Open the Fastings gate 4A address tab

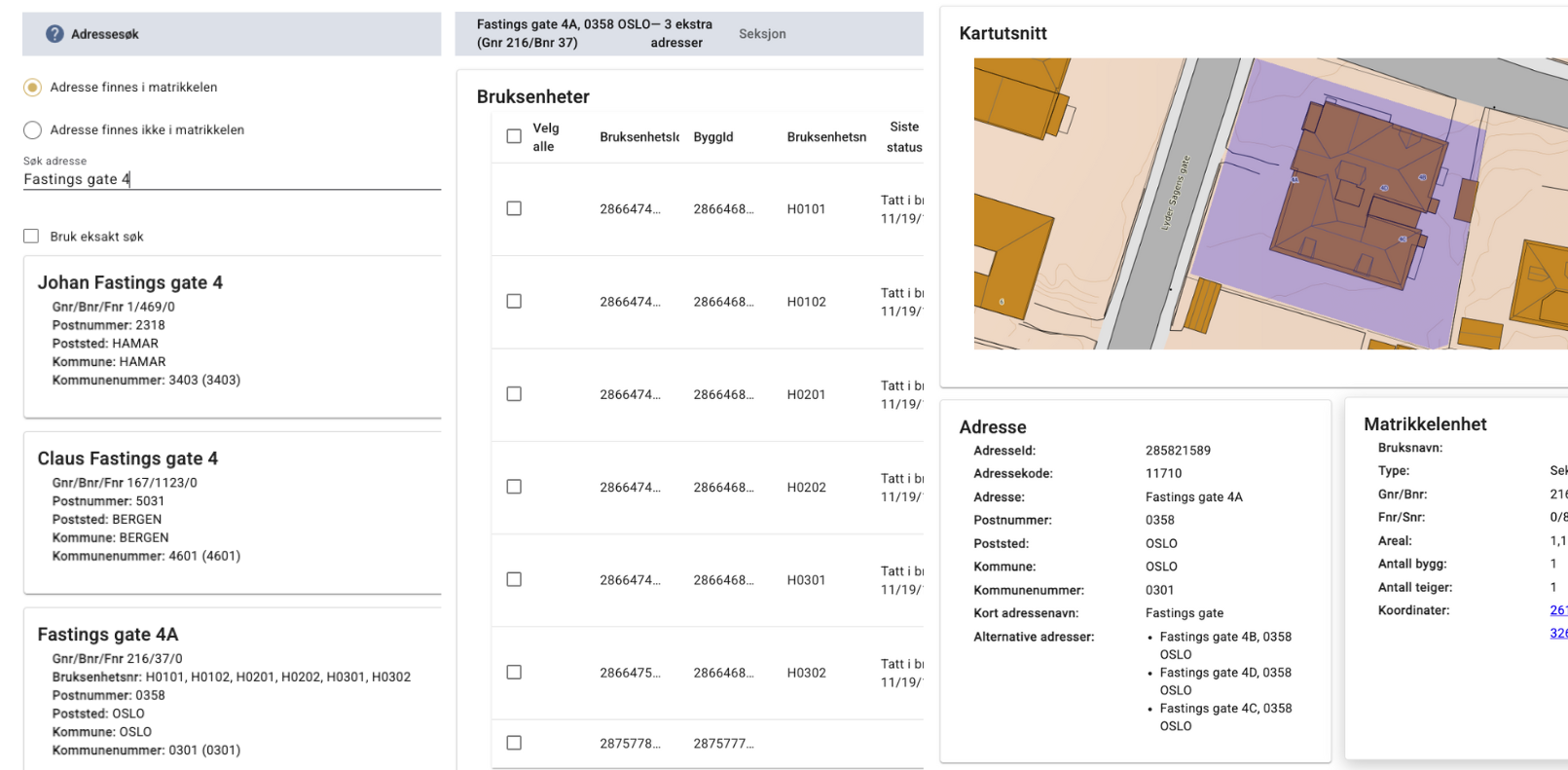pyautogui.click(x=594, y=34)
